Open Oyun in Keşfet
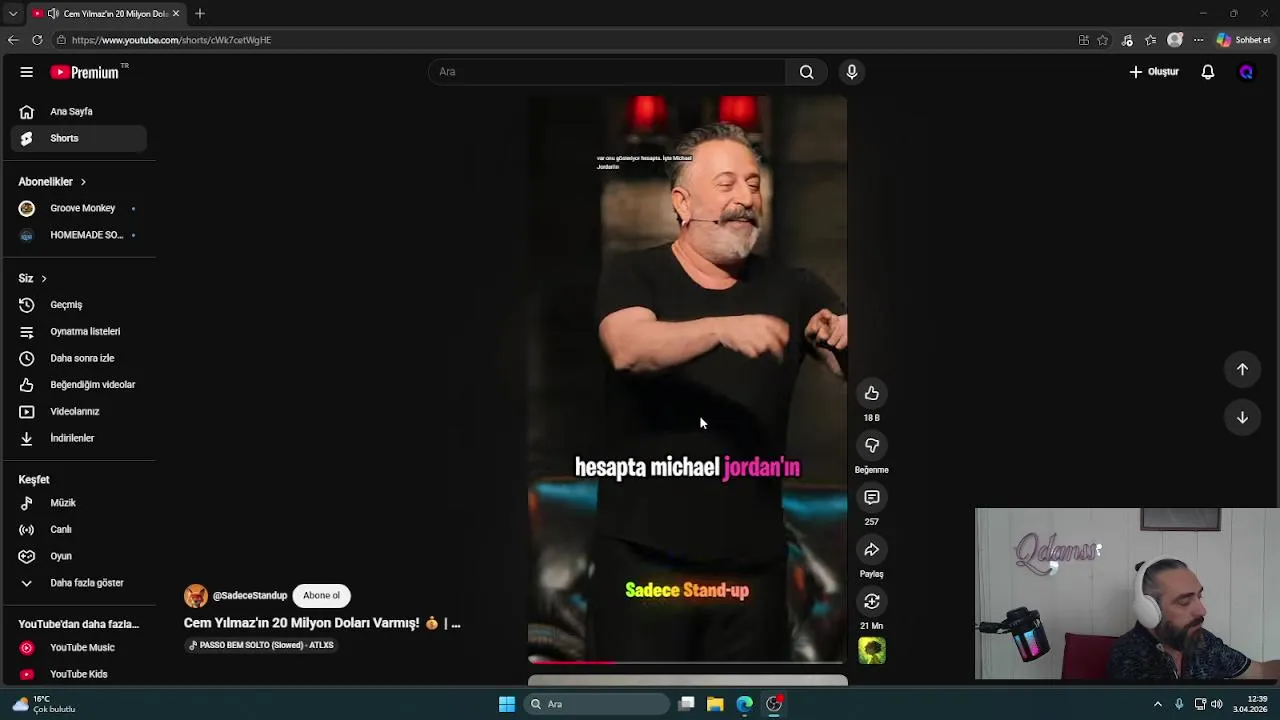Screen dimensions: 1280x720 coord(78,556)
